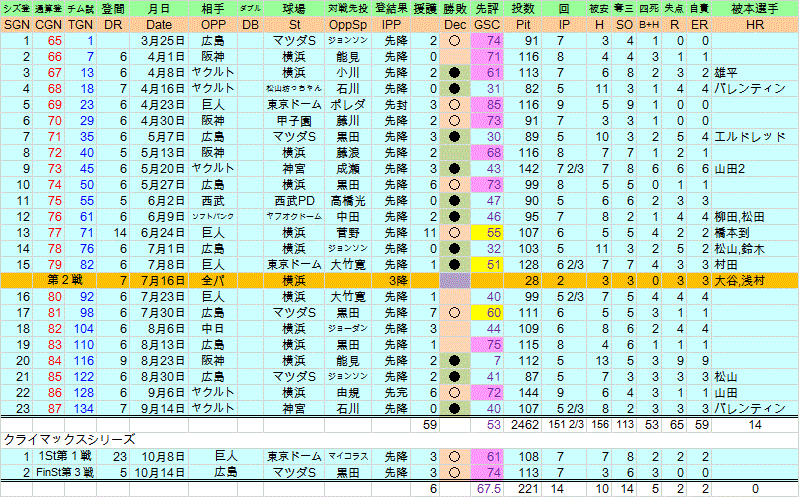
Task: Click opposing starter 成瀬
Action: point(348,169)
